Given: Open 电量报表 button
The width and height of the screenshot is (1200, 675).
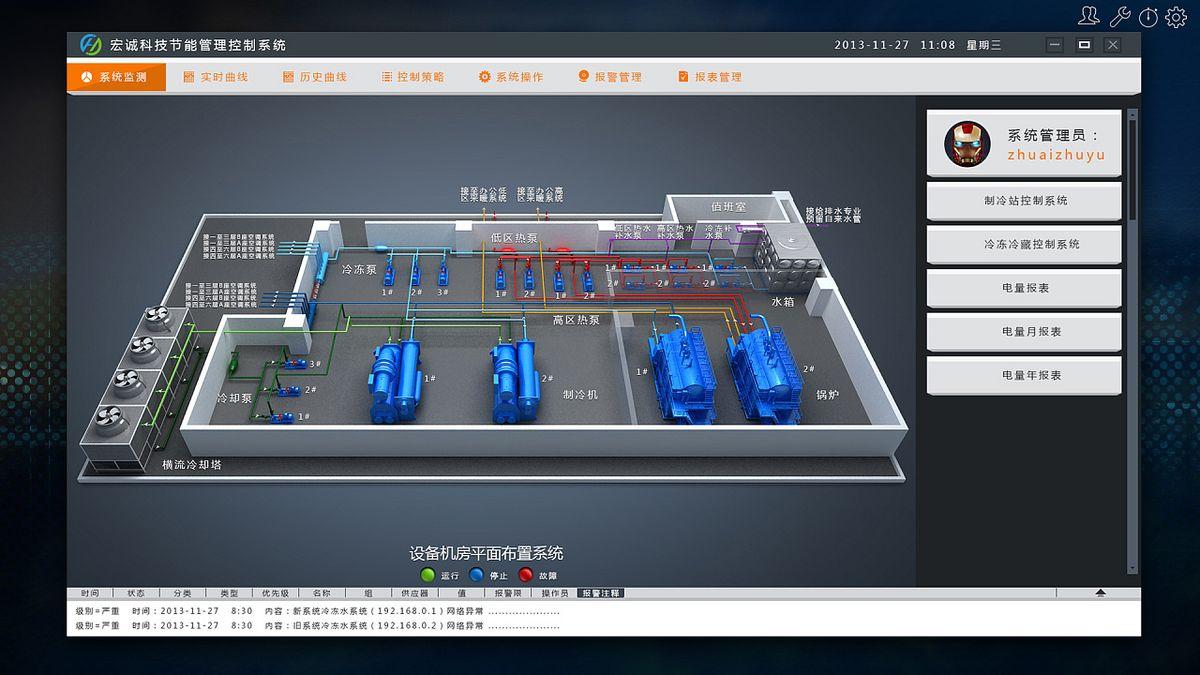Looking at the screenshot, I should 1024,289.
